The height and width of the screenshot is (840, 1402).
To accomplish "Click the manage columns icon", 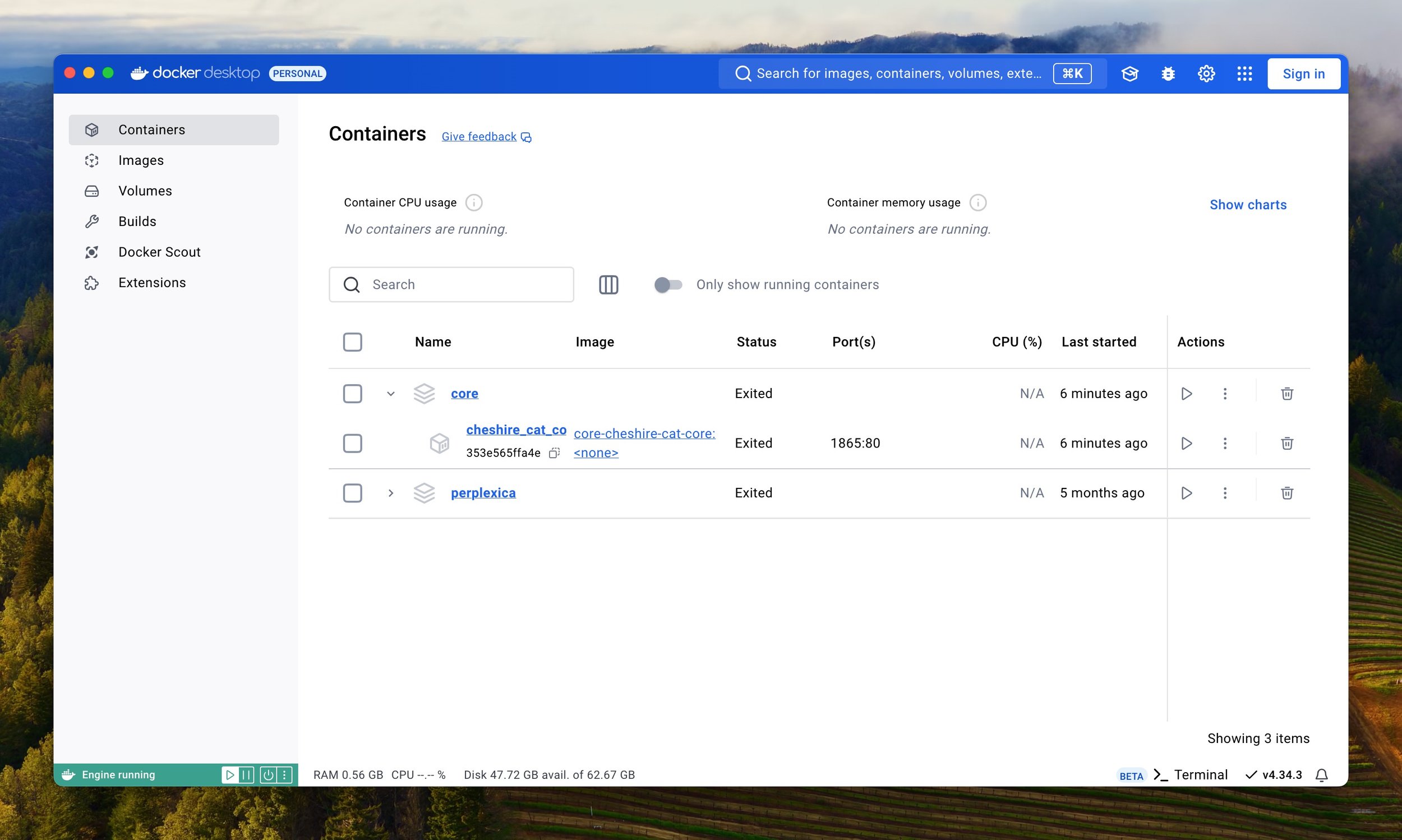I will tap(608, 285).
